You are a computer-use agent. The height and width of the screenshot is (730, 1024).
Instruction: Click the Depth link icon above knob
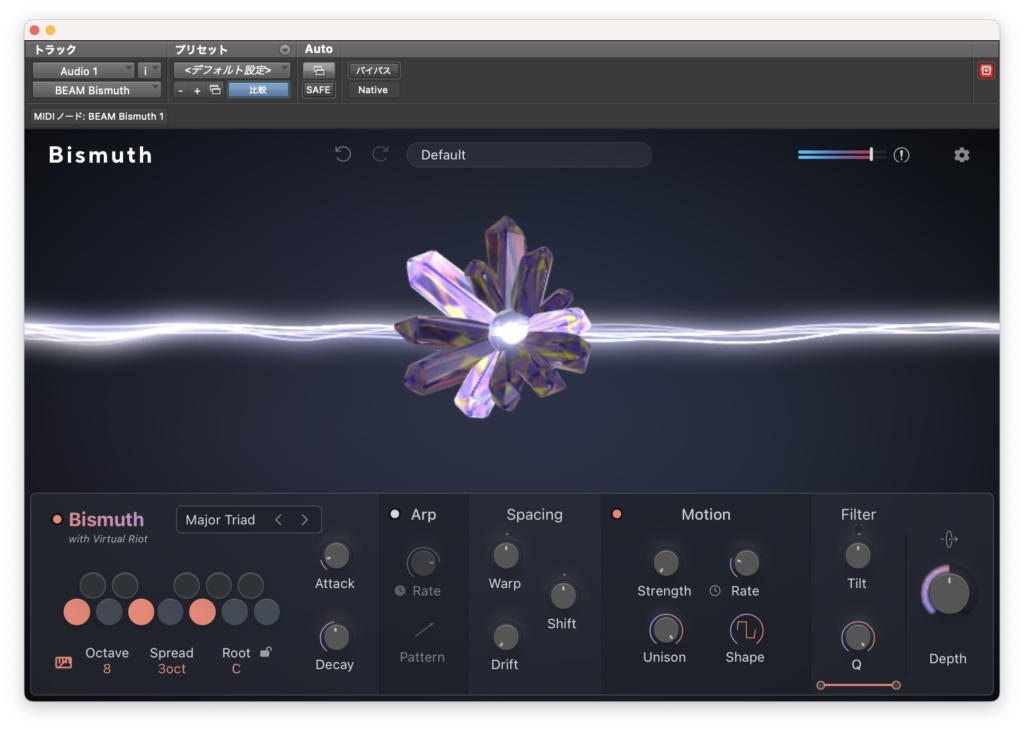click(x=949, y=539)
